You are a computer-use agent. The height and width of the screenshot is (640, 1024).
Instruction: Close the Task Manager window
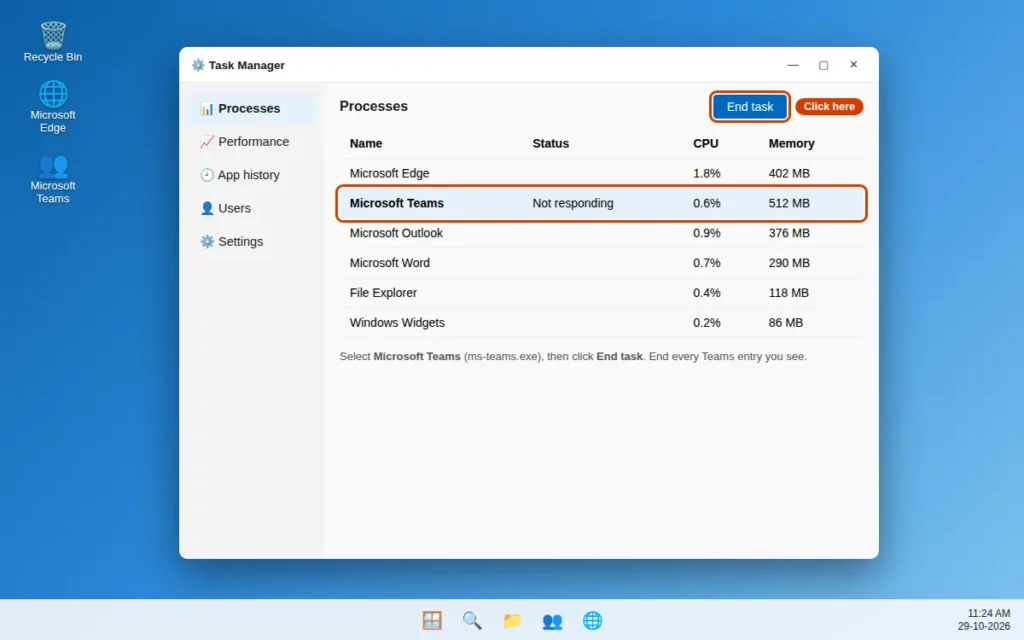coord(854,65)
